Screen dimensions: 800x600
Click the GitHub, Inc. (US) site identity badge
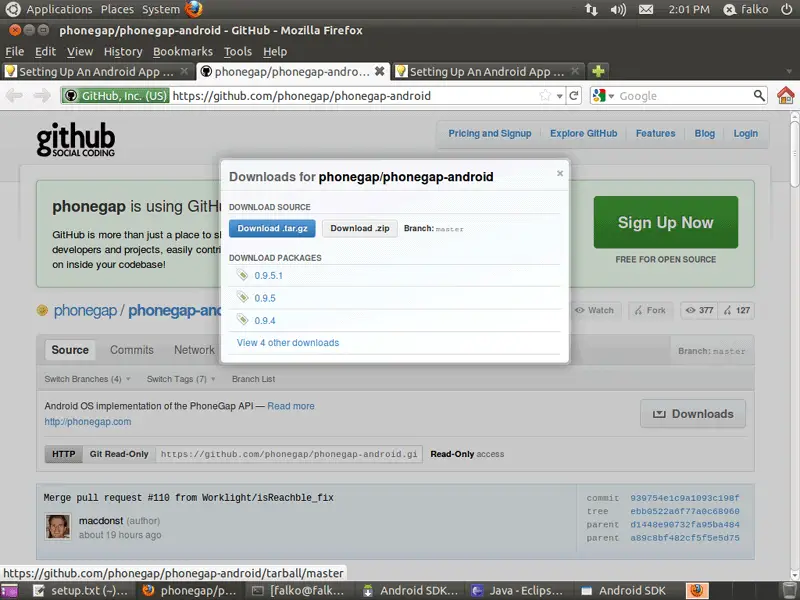pyautogui.click(x=115, y=95)
